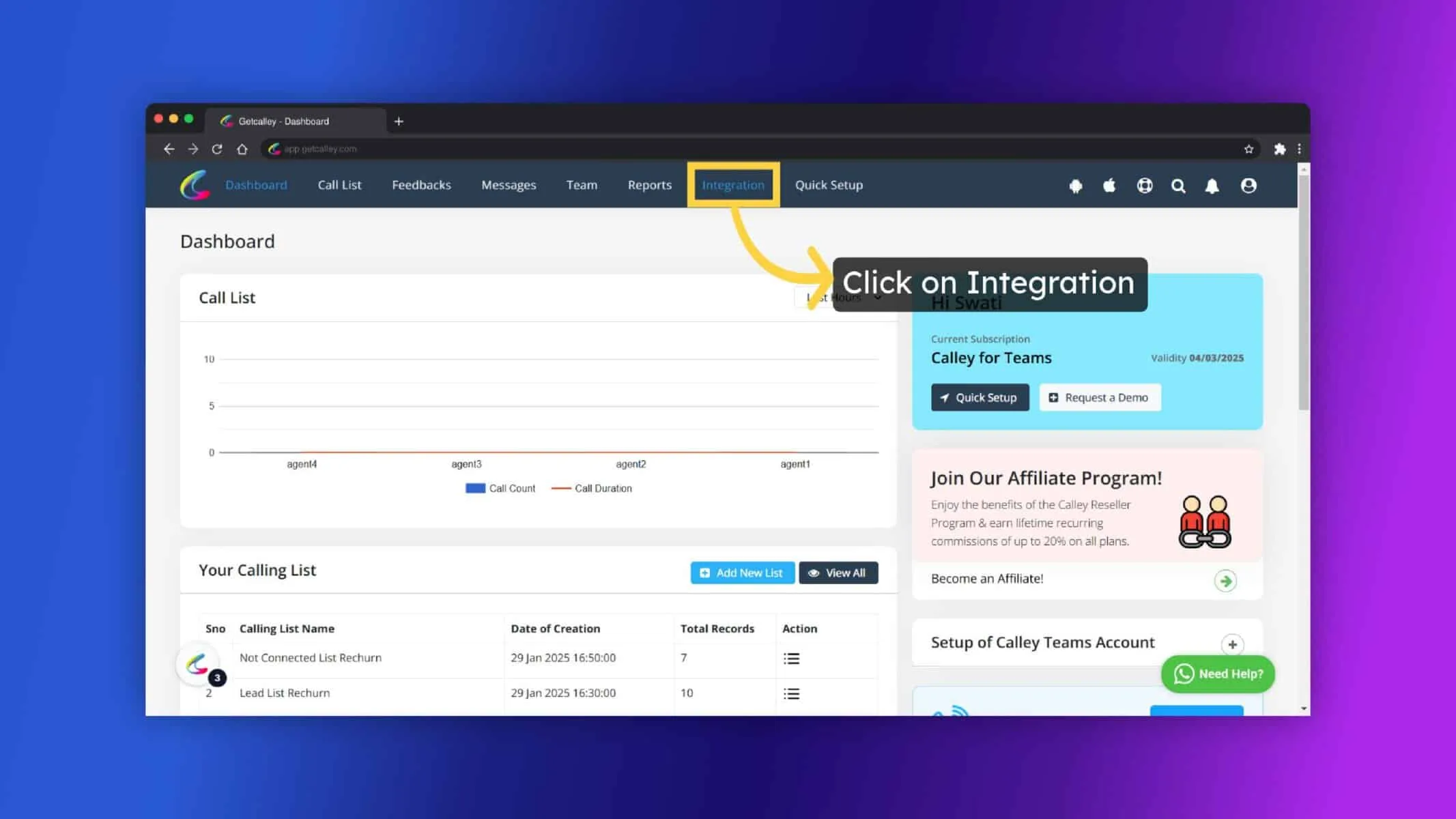Open the browser three-dot menu

[x=1299, y=149]
